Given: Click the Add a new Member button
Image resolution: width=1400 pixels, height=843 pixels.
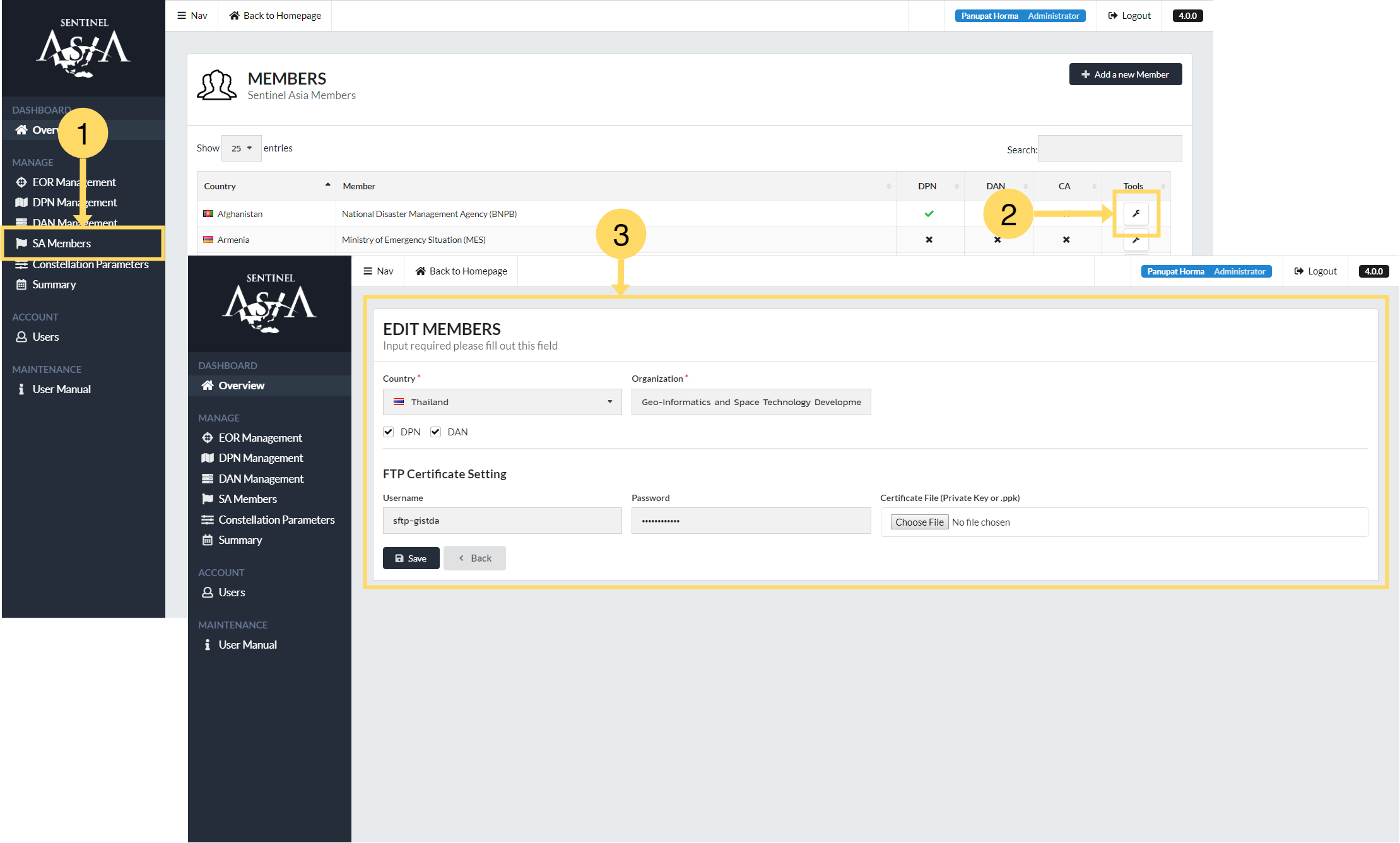Looking at the screenshot, I should click(1125, 74).
